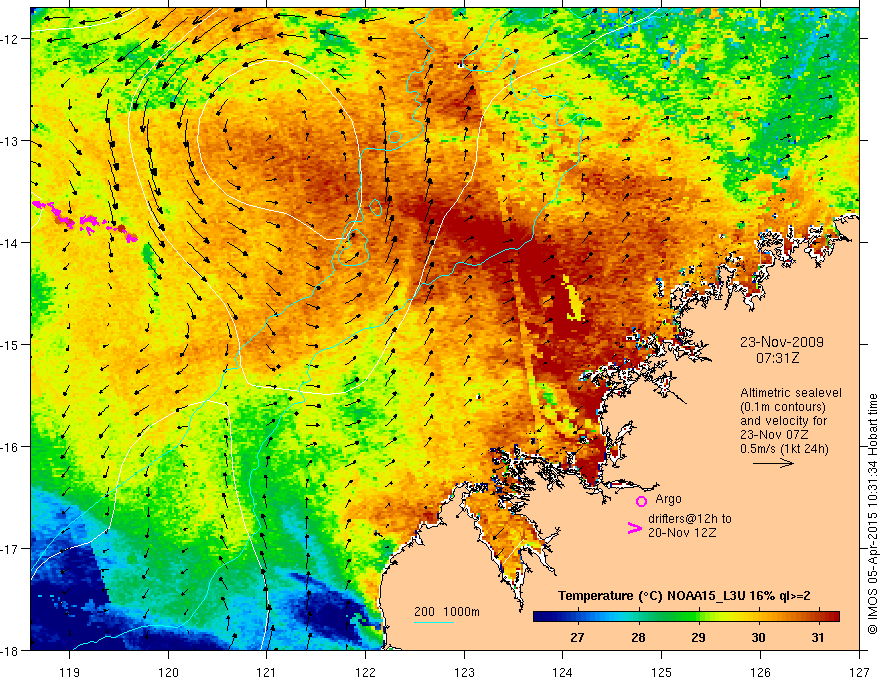This screenshot has width=880, height=680.
Task: Click latitude axis label -13
Action: (10, 141)
